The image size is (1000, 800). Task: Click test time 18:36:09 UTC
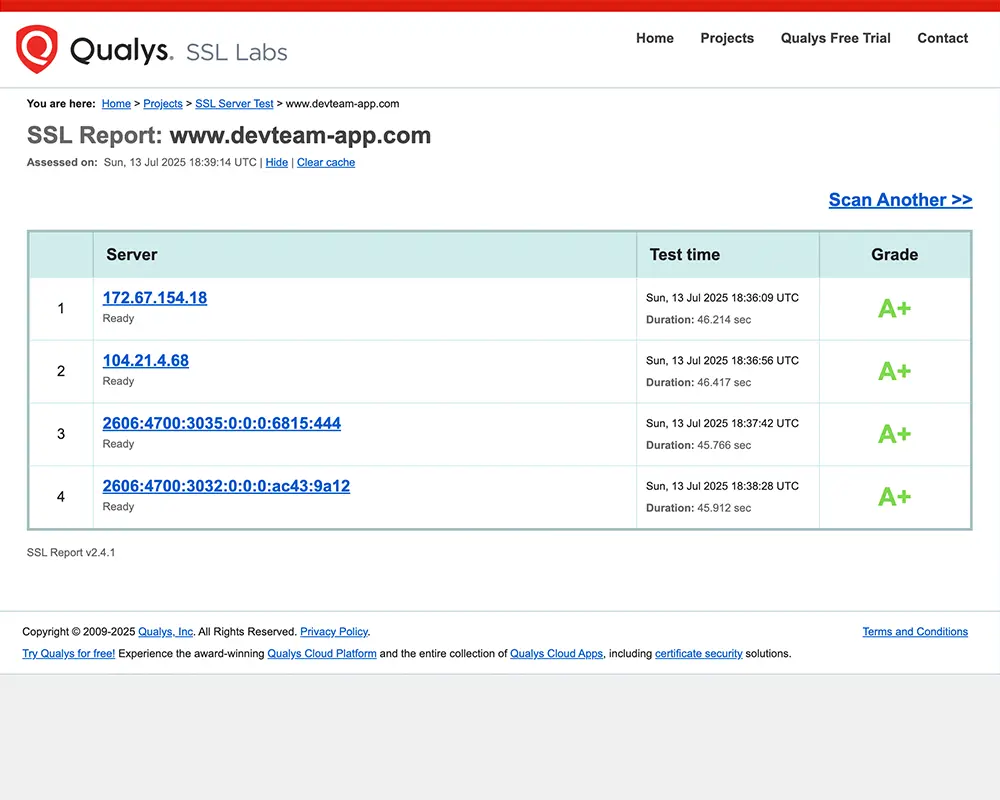pyautogui.click(x=722, y=298)
